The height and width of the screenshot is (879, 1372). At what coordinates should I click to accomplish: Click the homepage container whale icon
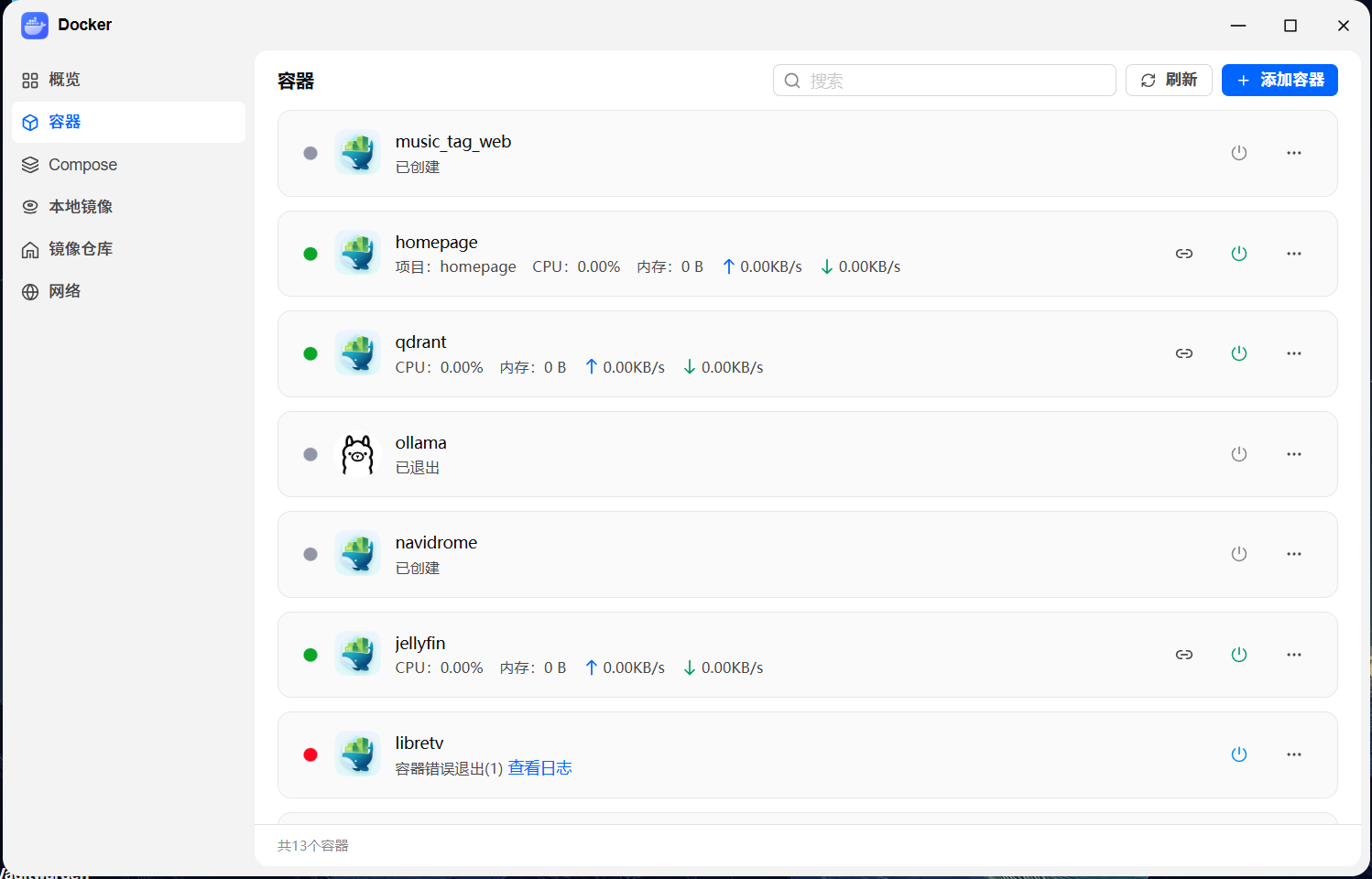(357, 253)
